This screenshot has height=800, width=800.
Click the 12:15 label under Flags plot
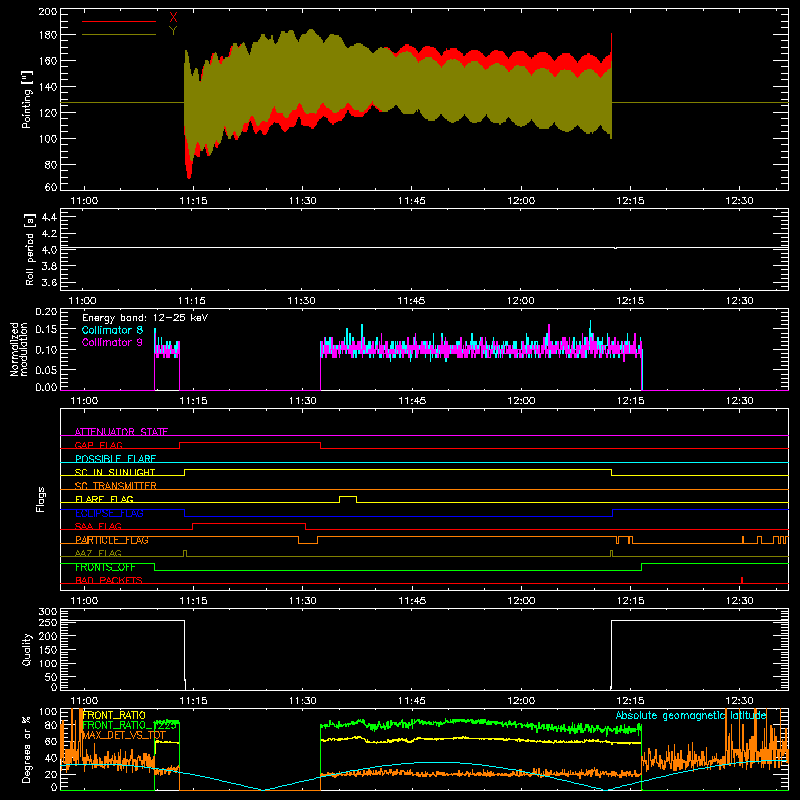[630, 601]
